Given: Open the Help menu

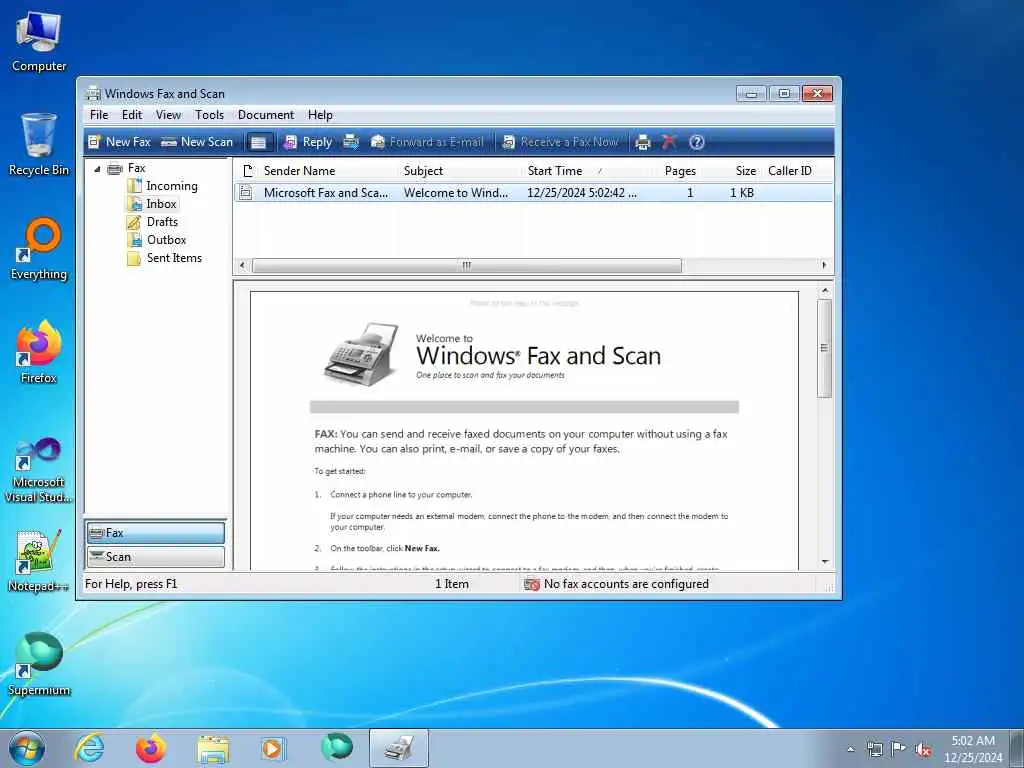Looking at the screenshot, I should (x=320, y=115).
